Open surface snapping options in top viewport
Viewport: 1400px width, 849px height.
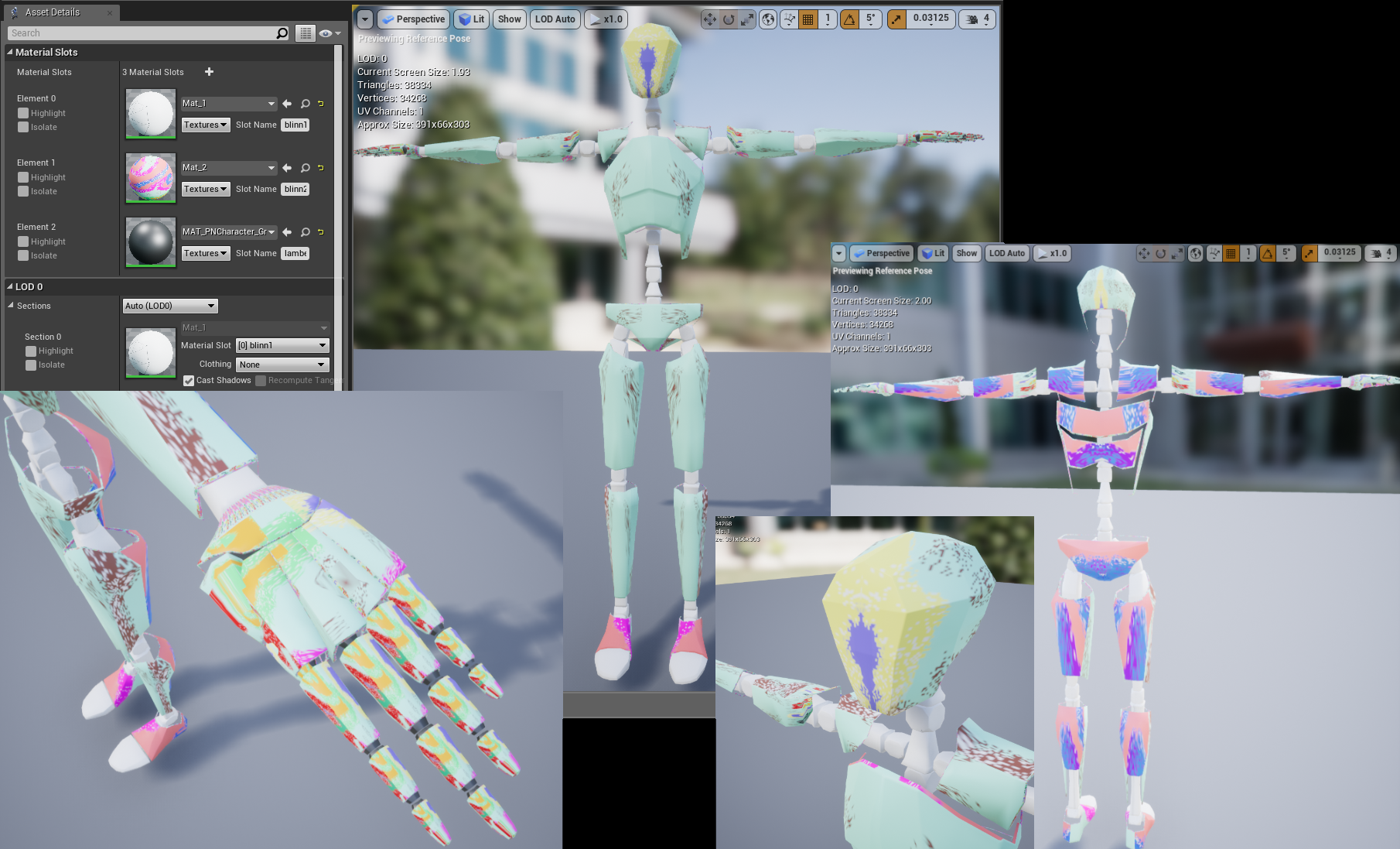789,19
